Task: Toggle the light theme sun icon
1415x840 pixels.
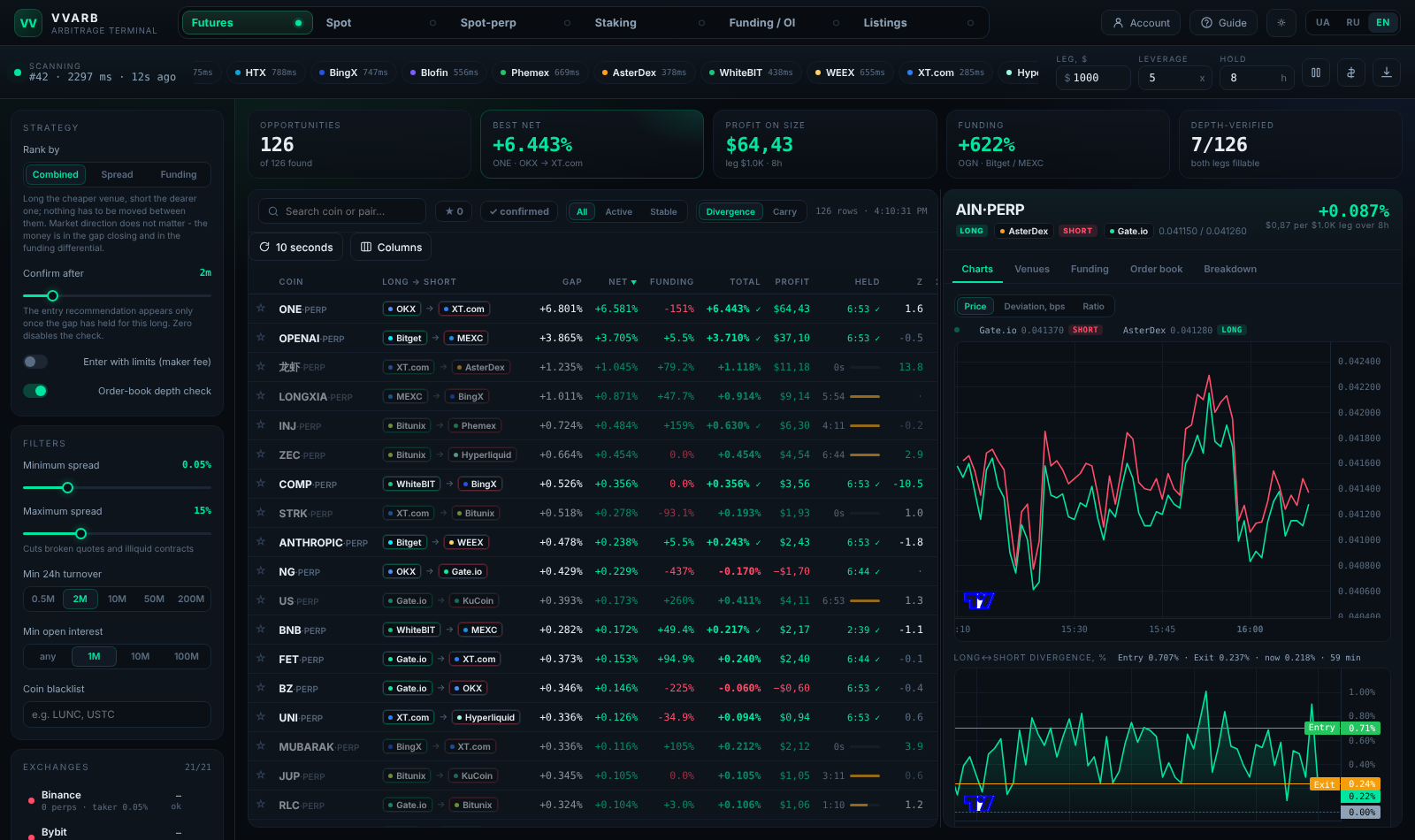Action: [1281, 23]
